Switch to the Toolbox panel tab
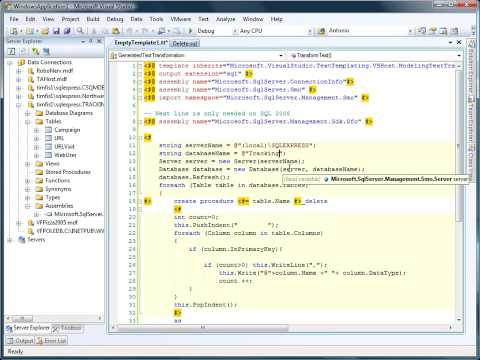 (x=67, y=328)
